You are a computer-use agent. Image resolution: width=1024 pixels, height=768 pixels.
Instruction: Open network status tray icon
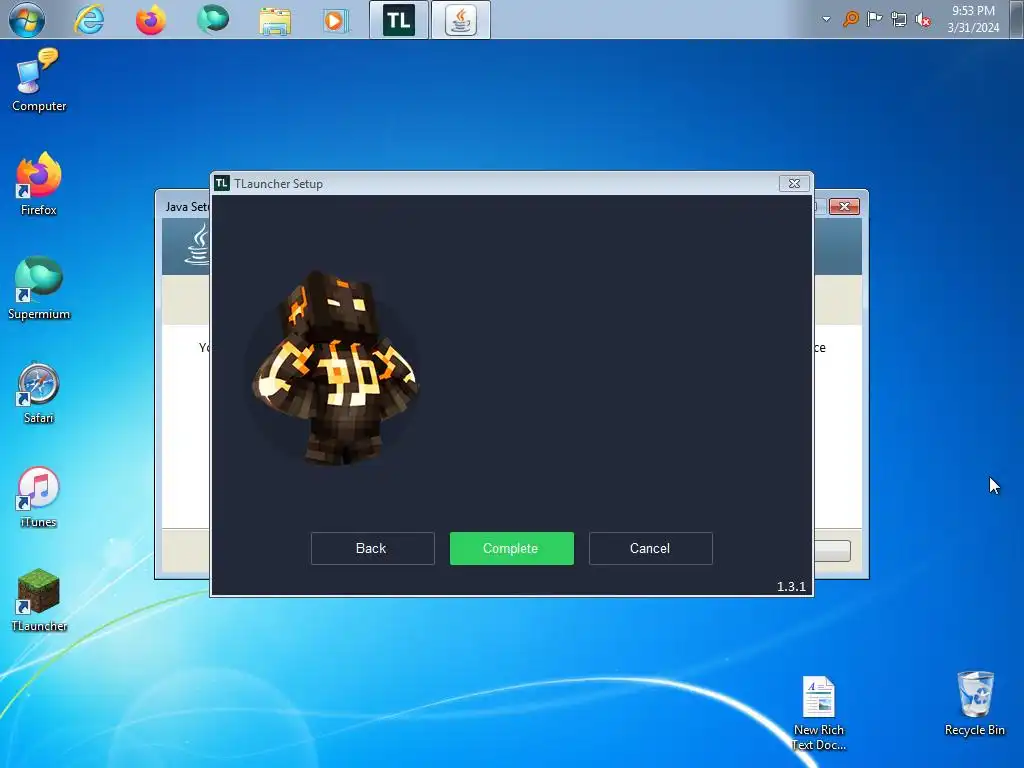point(899,20)
